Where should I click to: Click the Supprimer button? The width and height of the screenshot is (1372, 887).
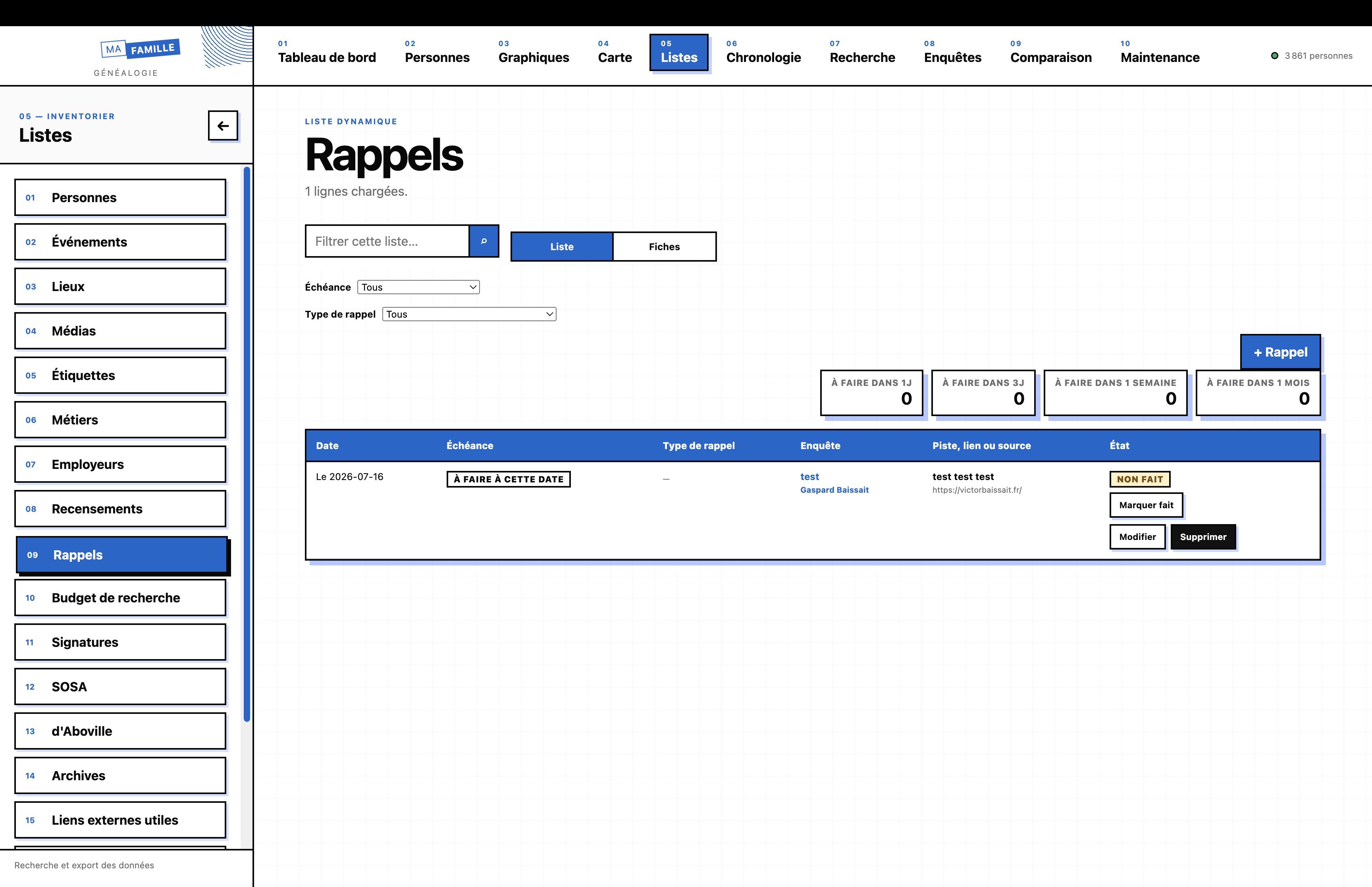[1203, 537]
